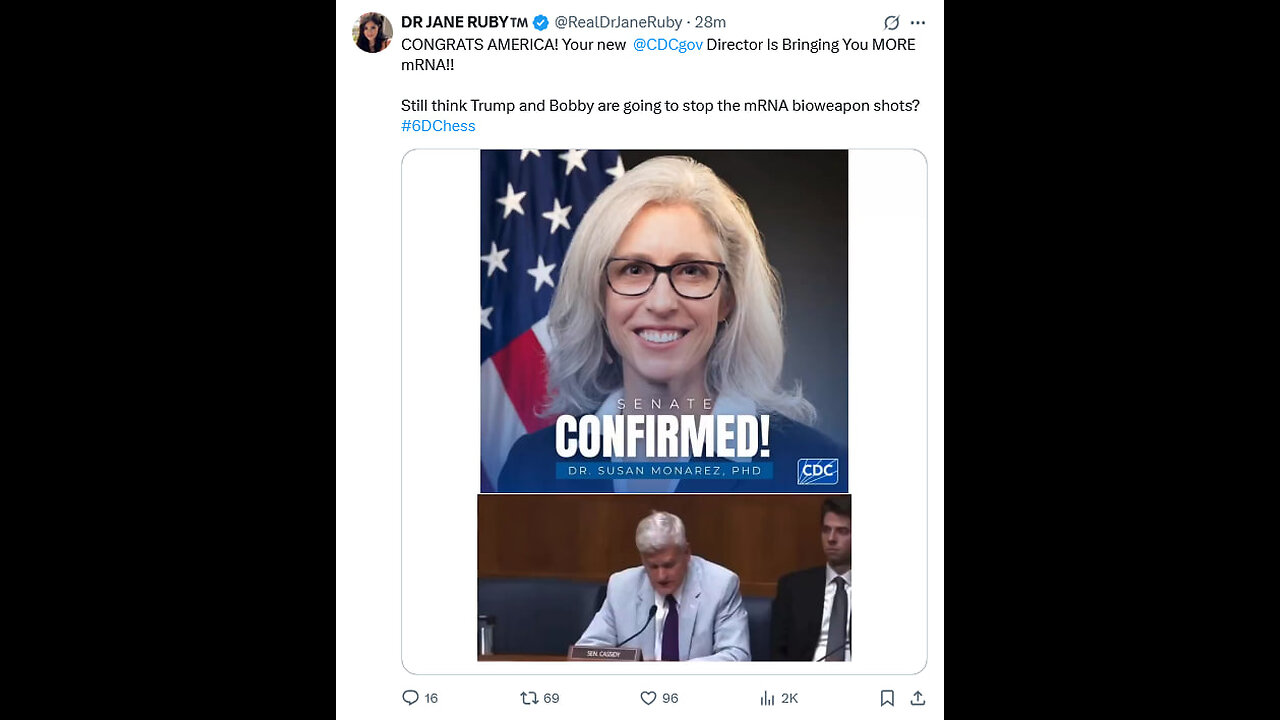Open the Sen. Cassidy hearing image
The width and height of the screenshot is (1280, 720).
(x=664, y=578)
